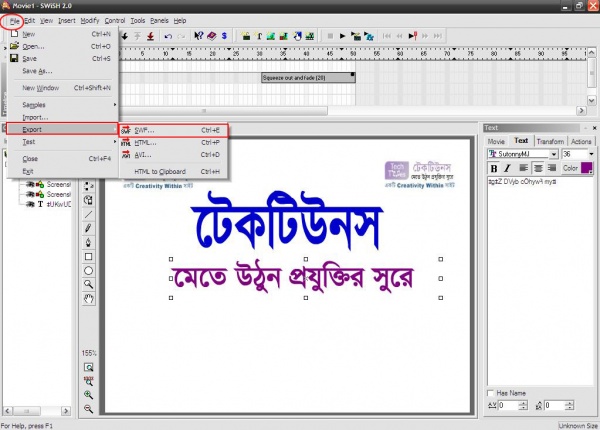Click the kerning value spinner arrows
Screen dimensions: 600x430
(524, 405)
